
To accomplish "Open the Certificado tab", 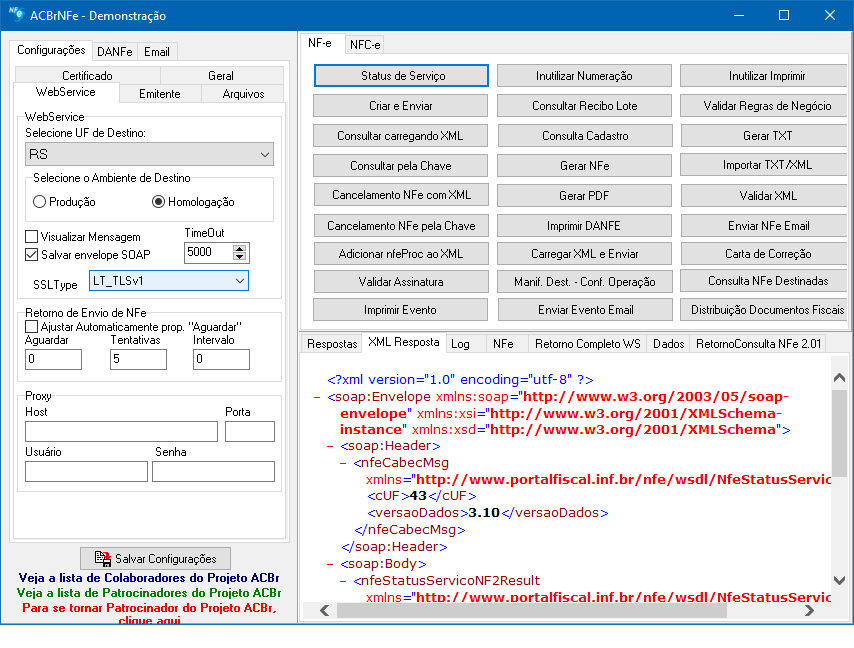I will (87, 76).
